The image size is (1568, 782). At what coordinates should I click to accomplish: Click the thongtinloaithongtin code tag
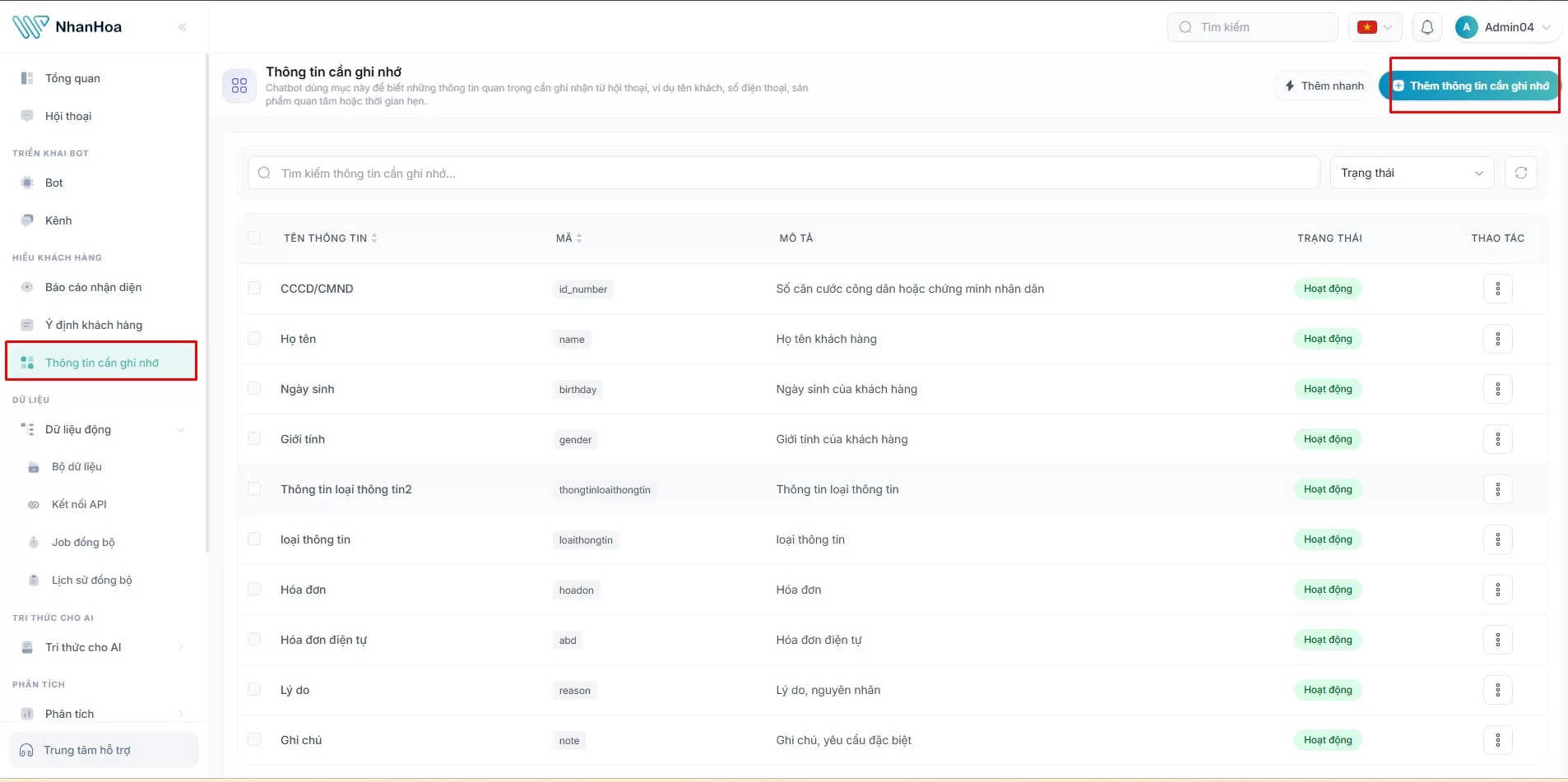point(605,489)
